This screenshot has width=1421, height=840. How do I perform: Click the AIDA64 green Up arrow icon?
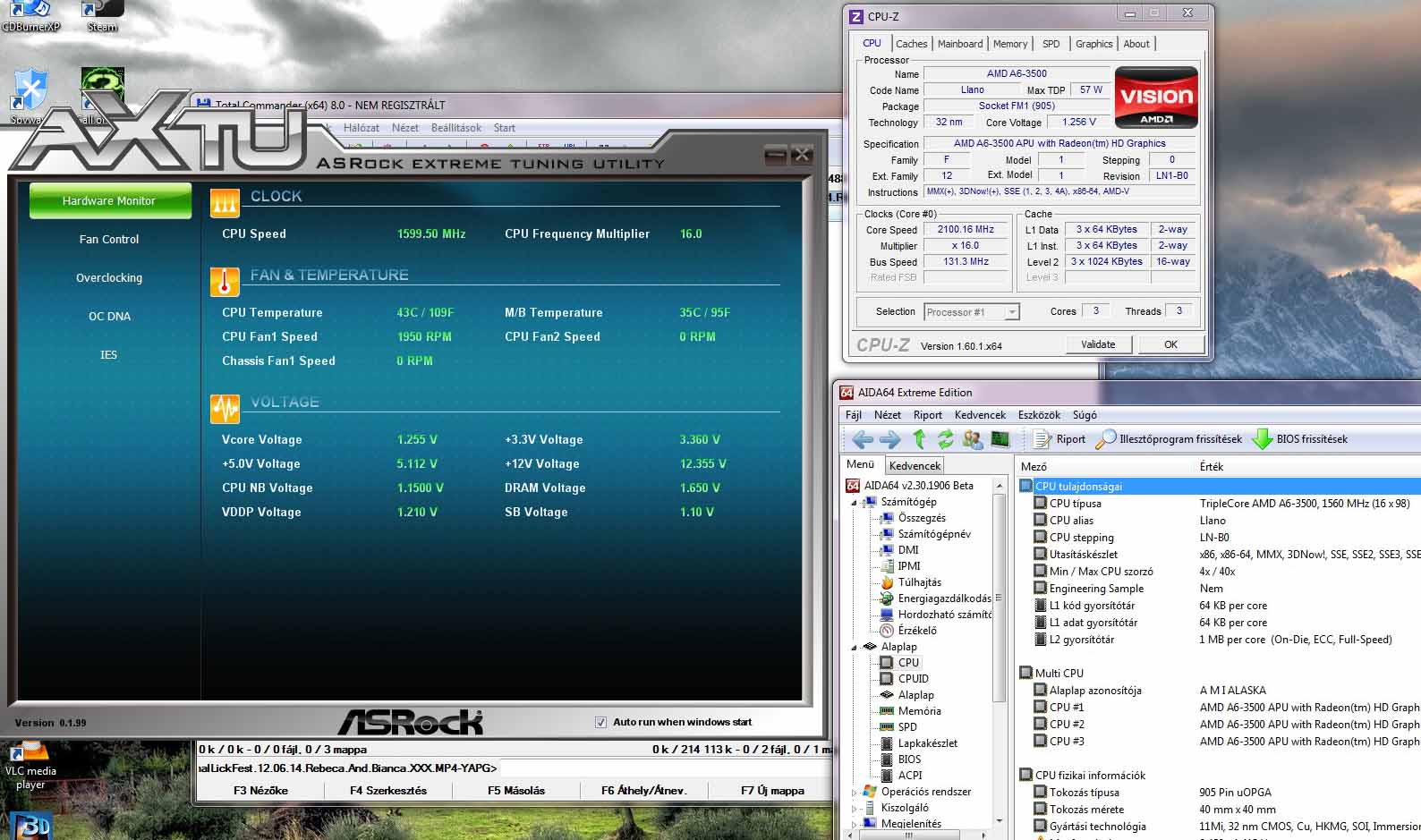click(919, 439)
